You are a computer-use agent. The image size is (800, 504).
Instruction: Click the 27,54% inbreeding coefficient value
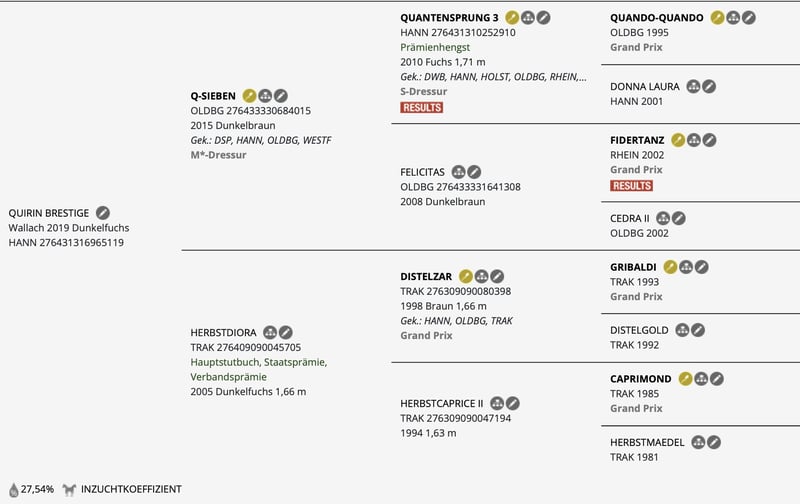coord(36,490)
